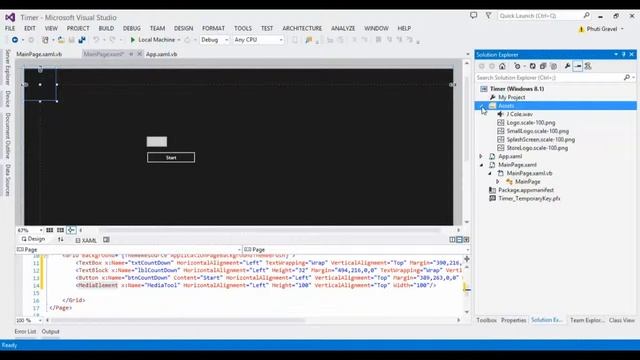Expand the MainPage class node
The image size is (640, 360).
pos(498,182)
